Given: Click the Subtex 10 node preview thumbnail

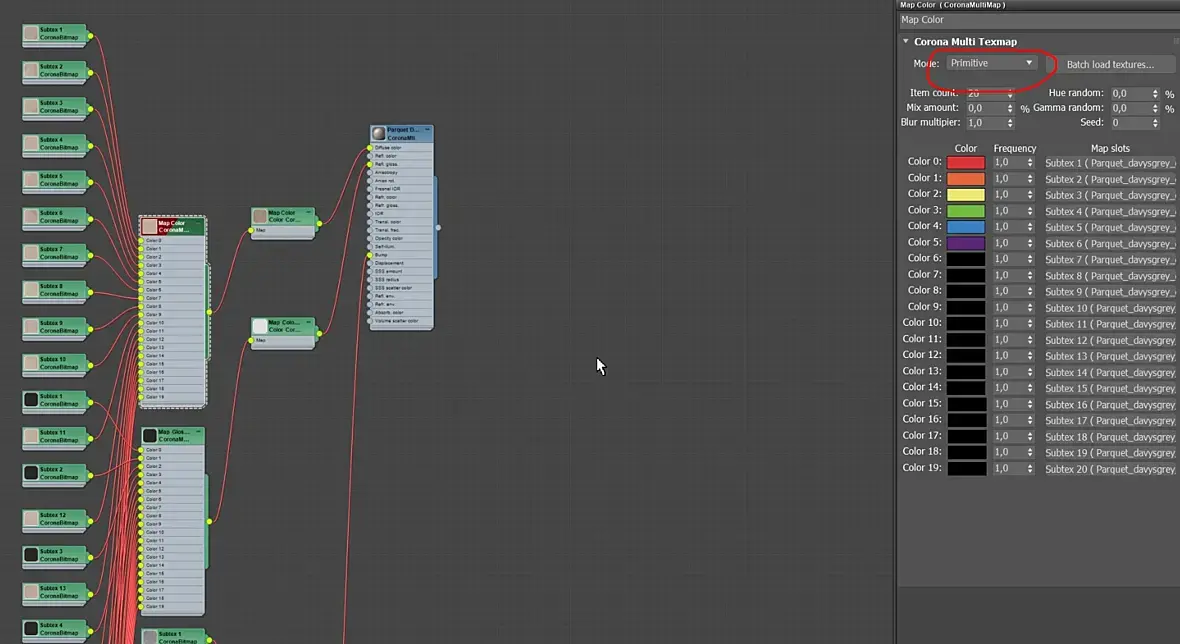Looking at the screenshot, I should click(x=31, y=363).
